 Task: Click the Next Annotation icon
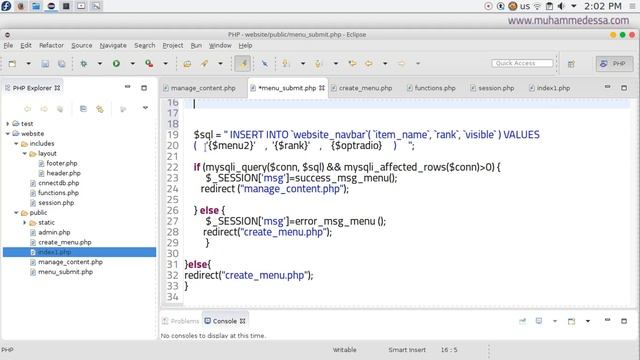tap(286, 64)
